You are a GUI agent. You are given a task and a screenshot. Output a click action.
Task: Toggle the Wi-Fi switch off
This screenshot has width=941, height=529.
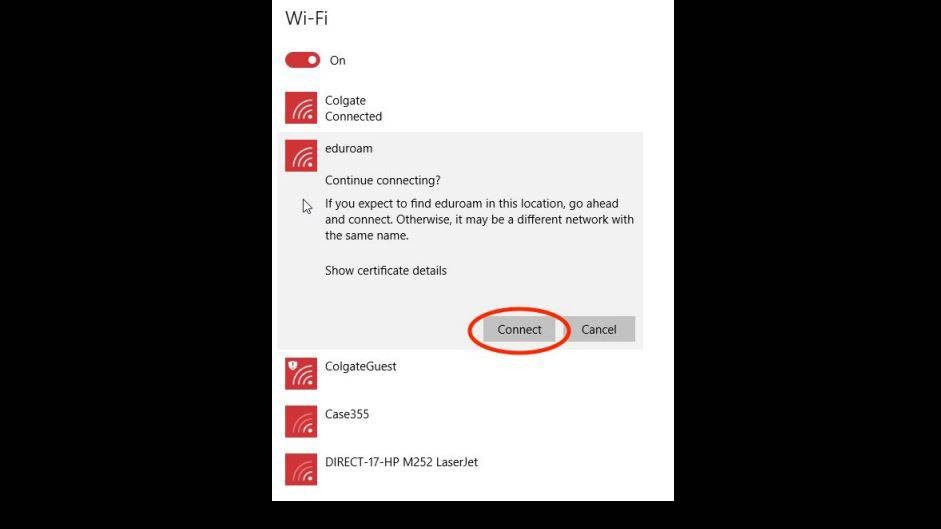click(x=302, y=60)
